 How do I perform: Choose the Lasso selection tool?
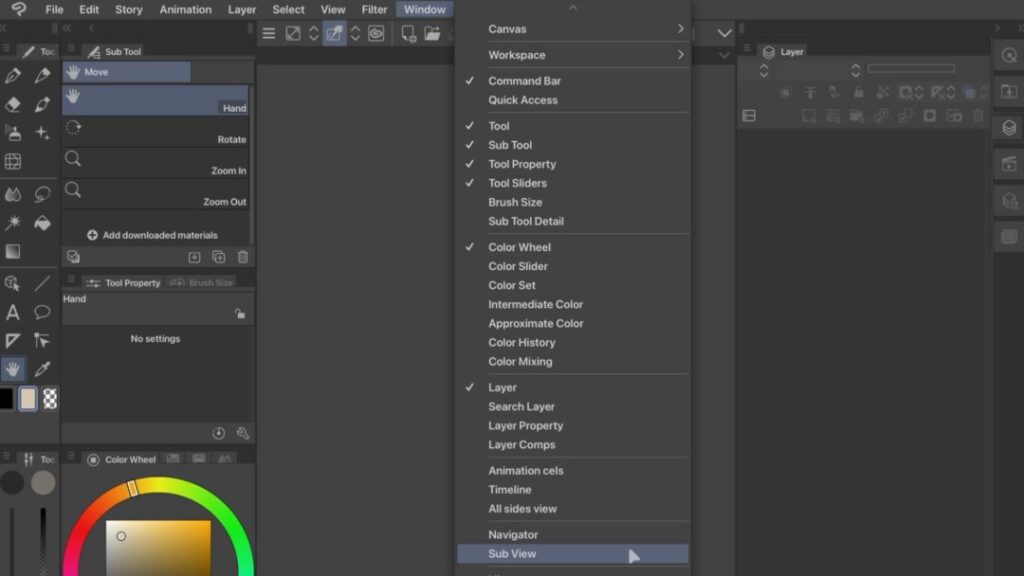(x=42, y=194)
